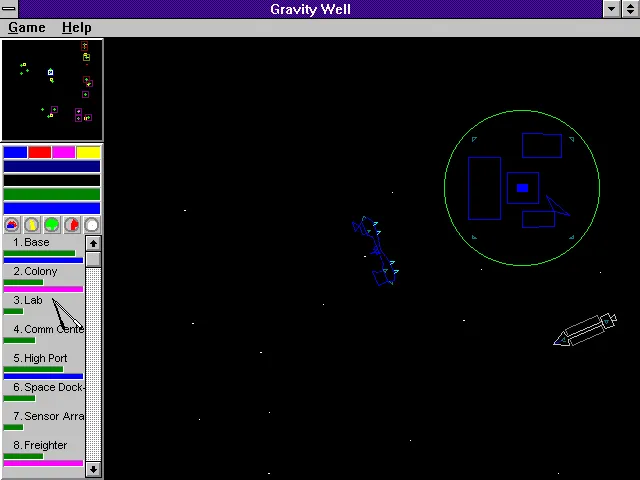Select '3. Lab' in the list
The width and height of the screenshot is (640, 480).
coord(44,307)
